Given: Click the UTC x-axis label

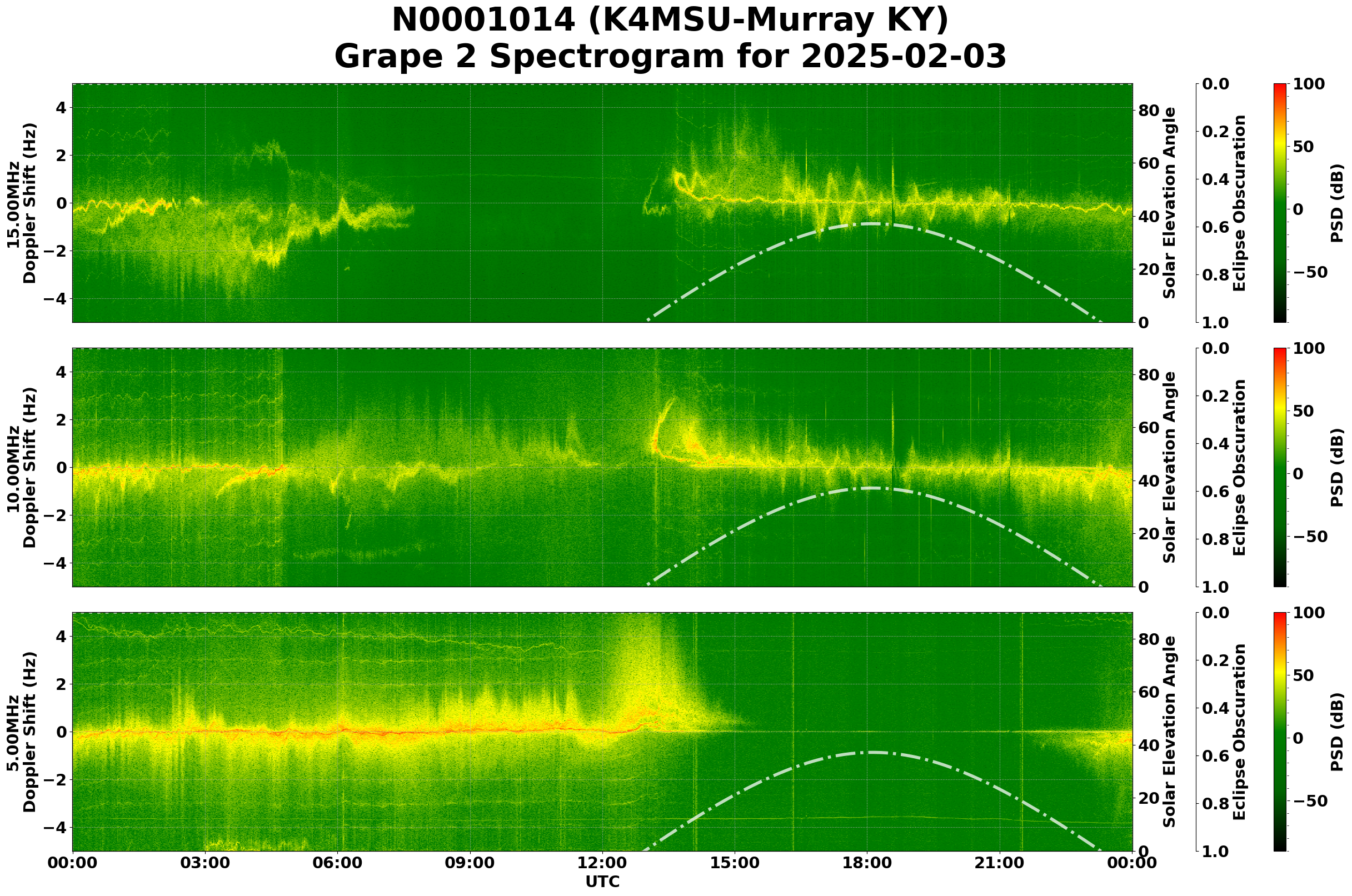Looking at the screenshot, I should 602,882.
